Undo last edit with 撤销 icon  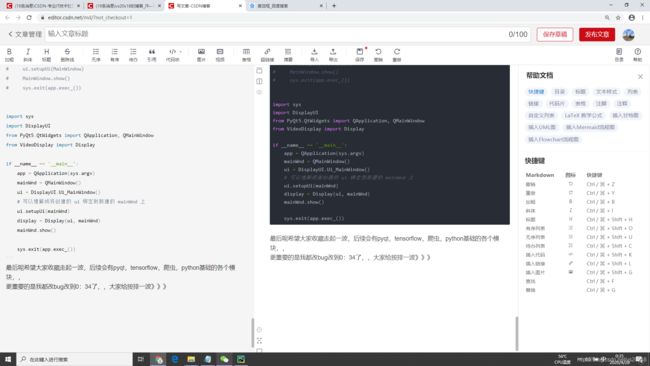click(378, 54)
